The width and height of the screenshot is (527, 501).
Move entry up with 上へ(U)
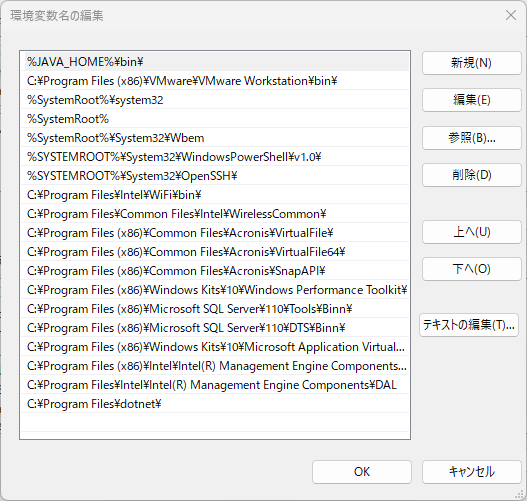[x=472, y=232]
